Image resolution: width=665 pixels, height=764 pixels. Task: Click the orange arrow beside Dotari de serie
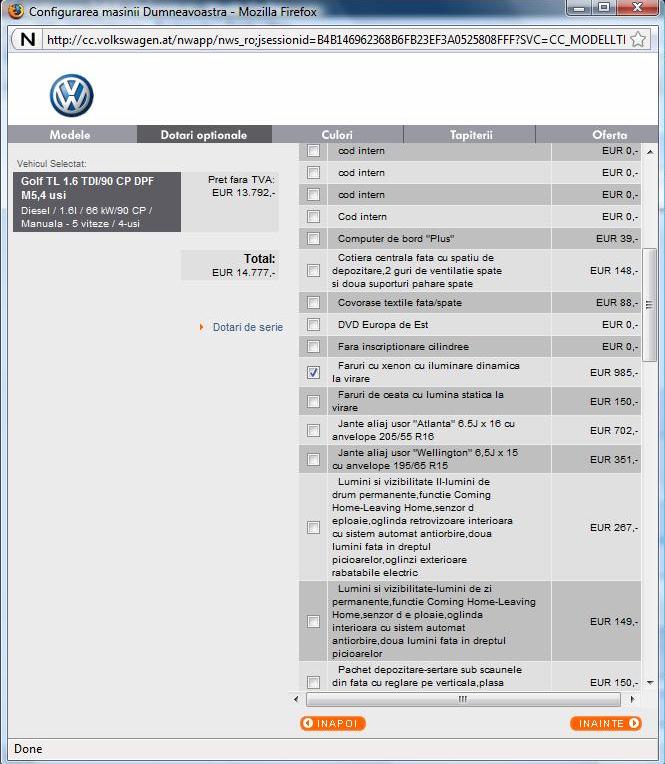click(x=201, y=327)
